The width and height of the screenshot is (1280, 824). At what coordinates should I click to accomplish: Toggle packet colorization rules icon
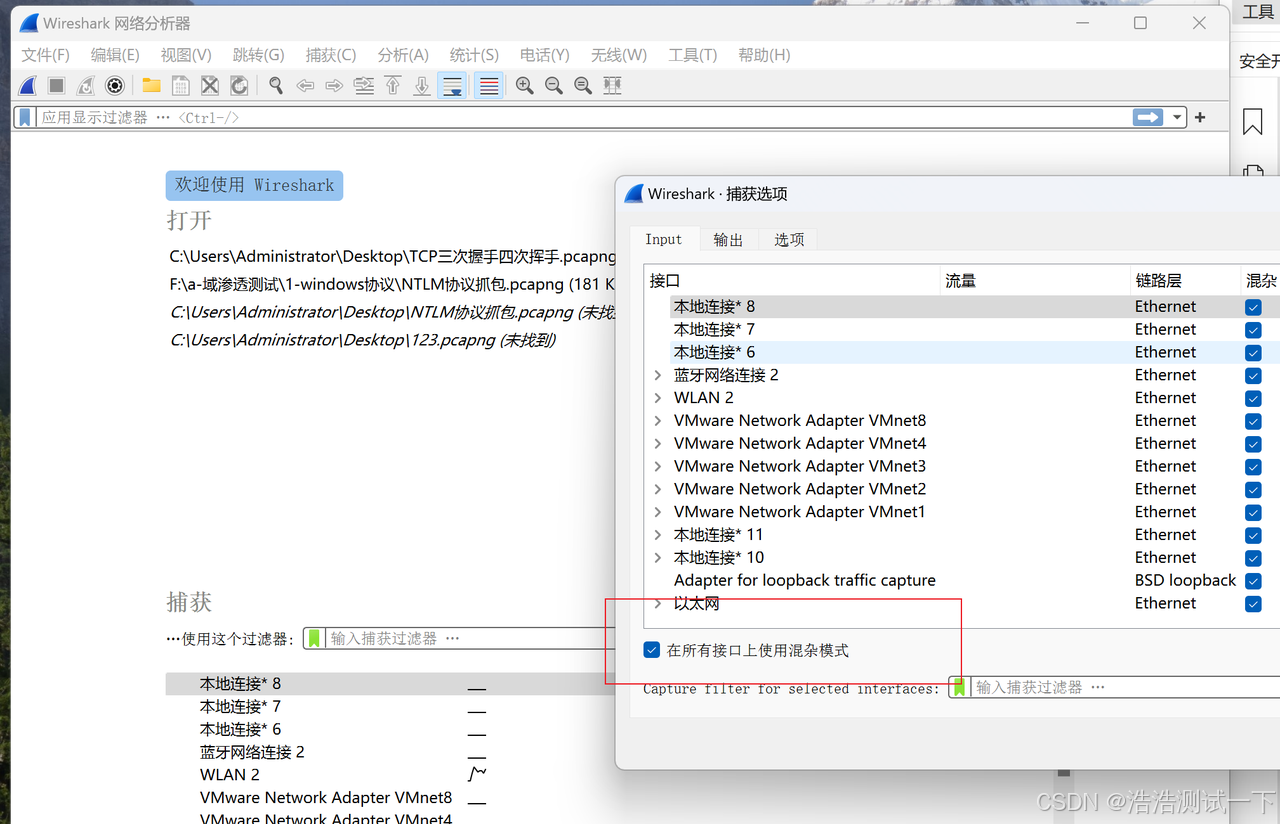tap(488, 86)
